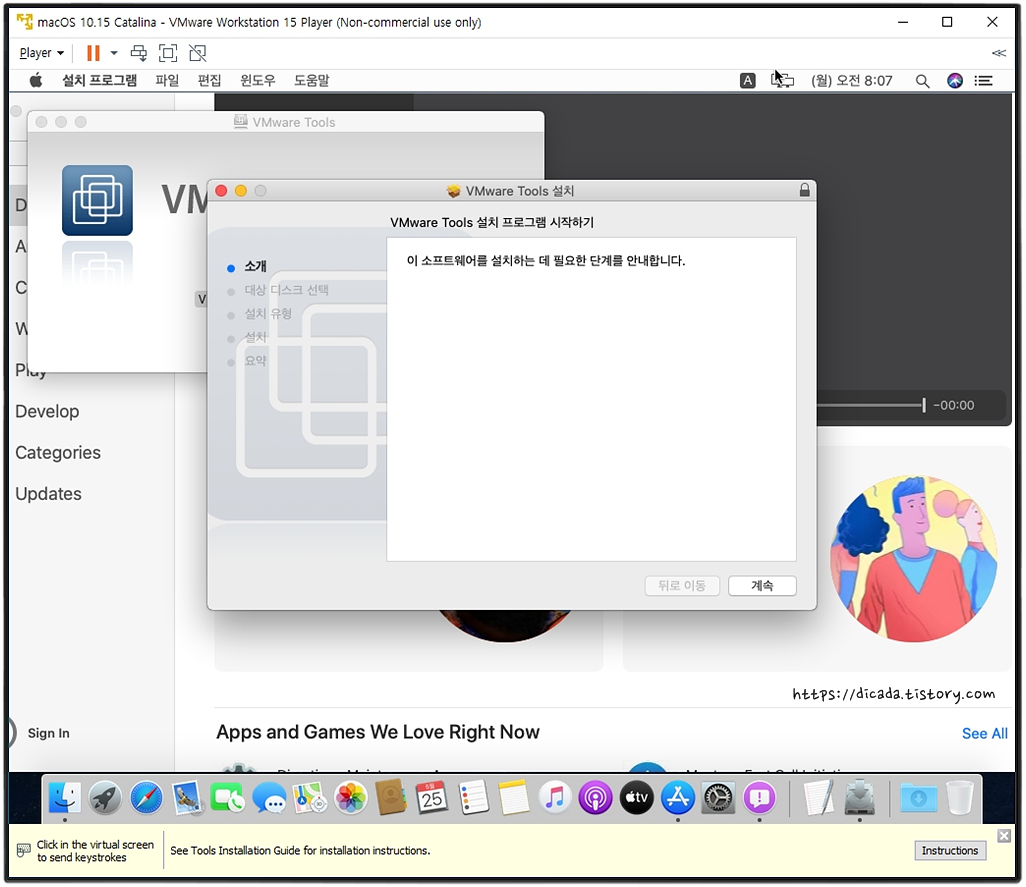The image size is (1026, 887).
Task: Send Ctrl+Alt+Del using the VMware toolbar icon
Action: pos(139,53)
